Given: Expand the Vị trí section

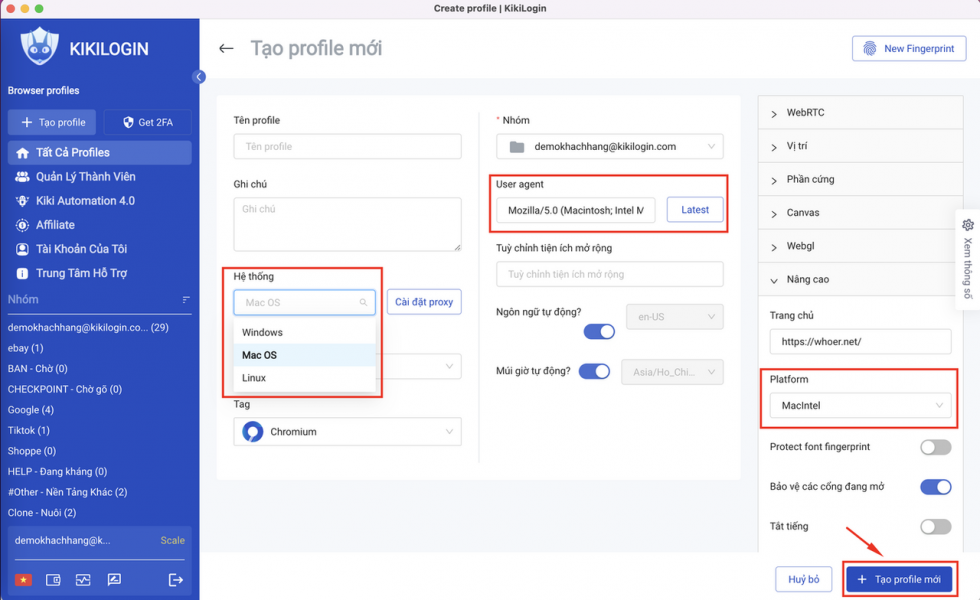Looking at the screenshot, I should pyautogui.click(x=860, y=146).
